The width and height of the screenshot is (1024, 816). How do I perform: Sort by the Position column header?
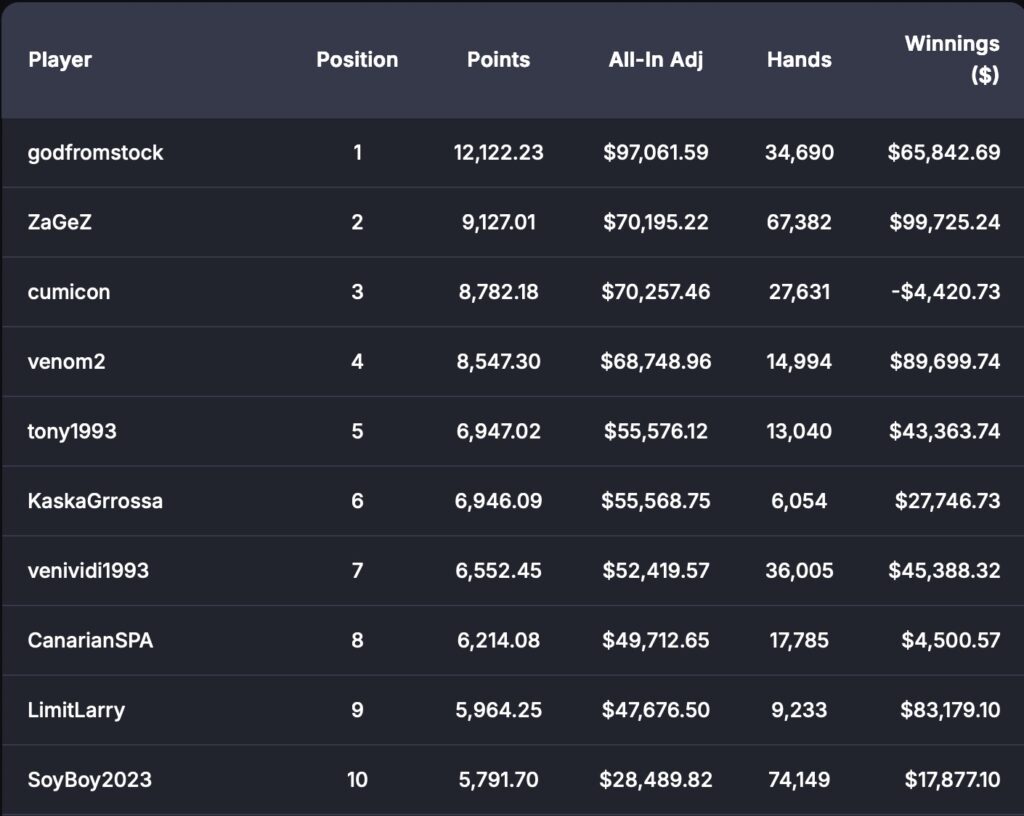click(357, 60)
